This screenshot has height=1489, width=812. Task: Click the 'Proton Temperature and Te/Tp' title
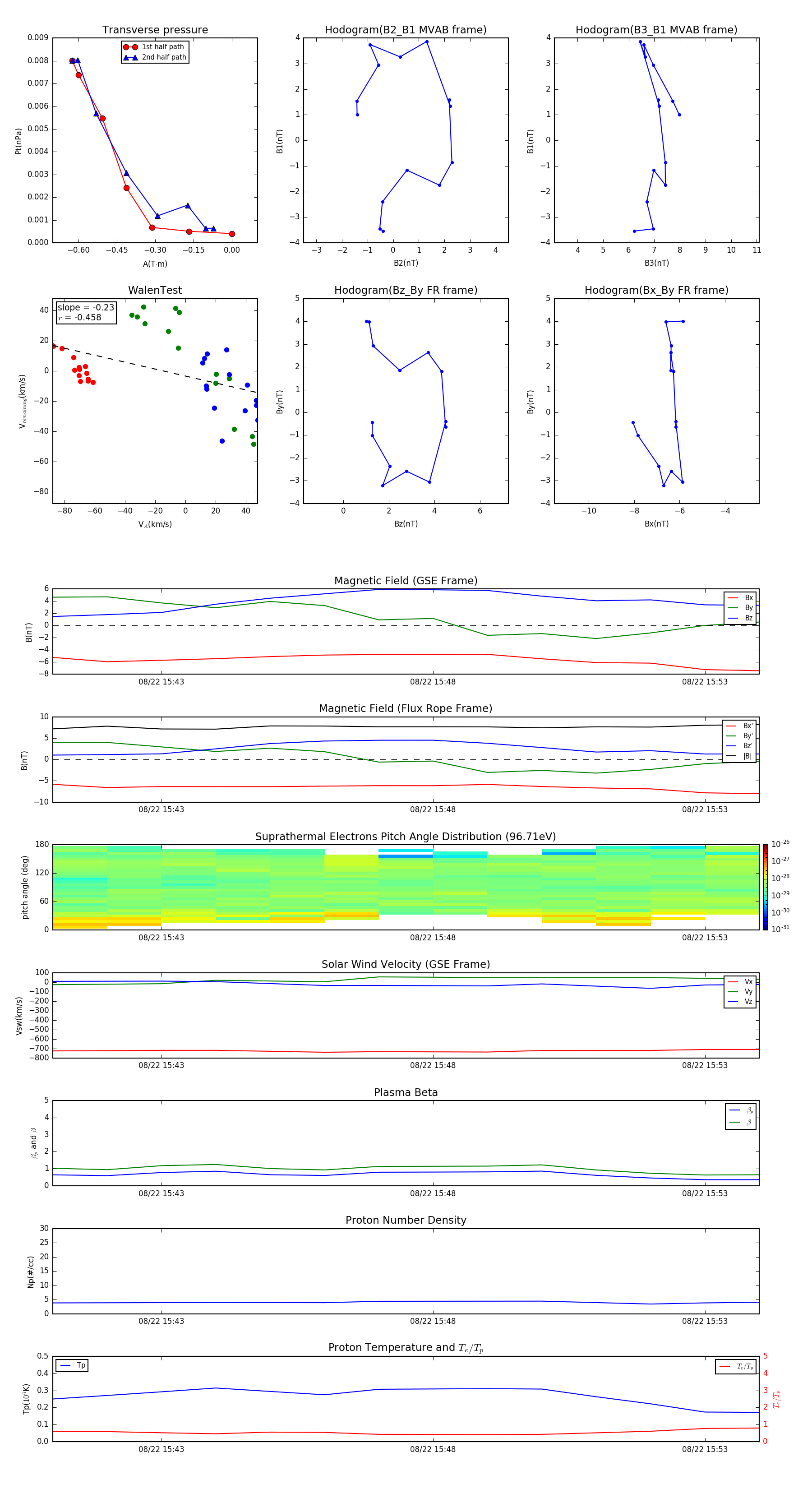(x=406, y=1348)
